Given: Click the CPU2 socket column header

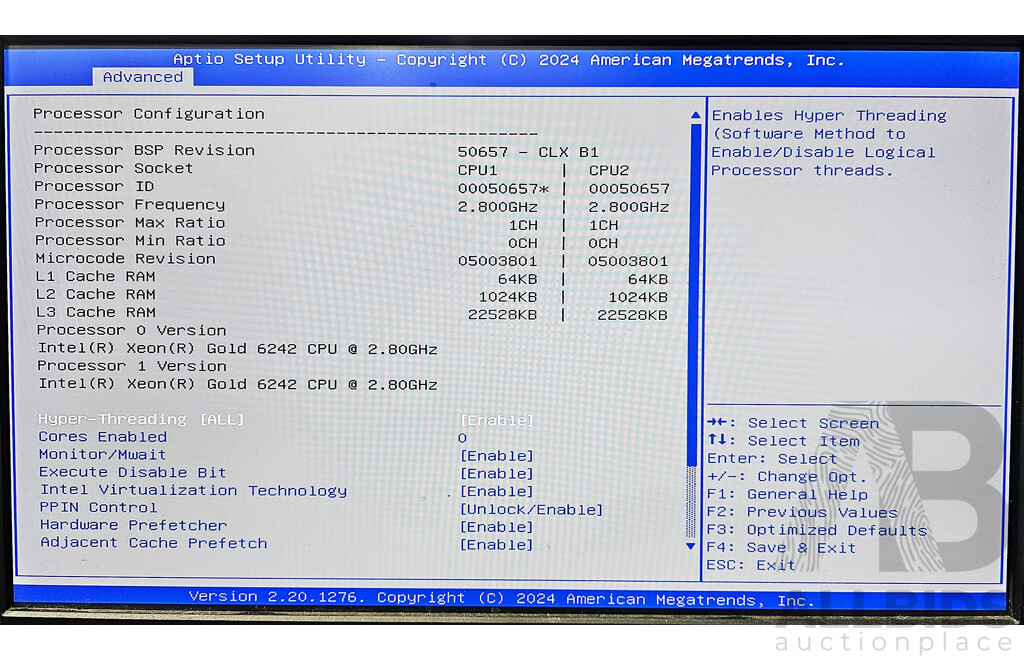Looking at the screenshot, I should pos(609,170).
